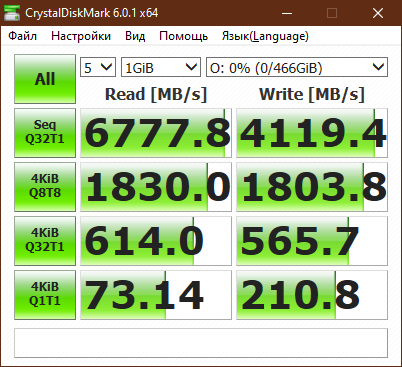The image size is (402, 367).
Task: Click the empty comment field at bottom
Action: click(201, 343)
